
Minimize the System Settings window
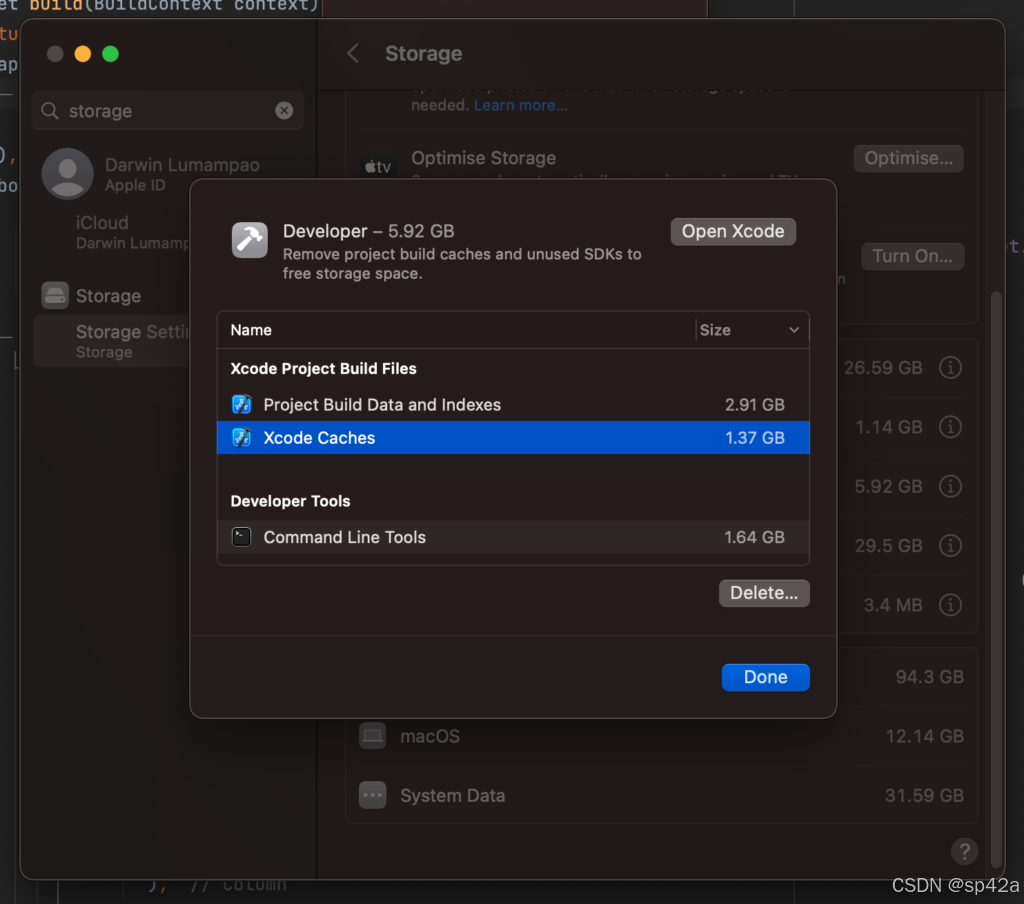point(82,54)
